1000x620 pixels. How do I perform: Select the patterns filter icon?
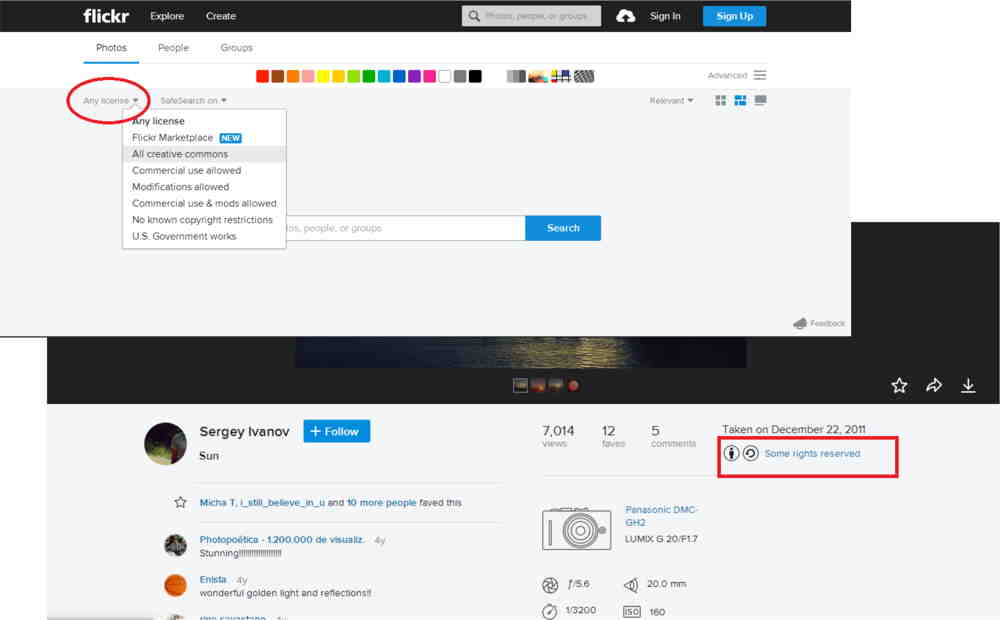(x=584, y=77)
